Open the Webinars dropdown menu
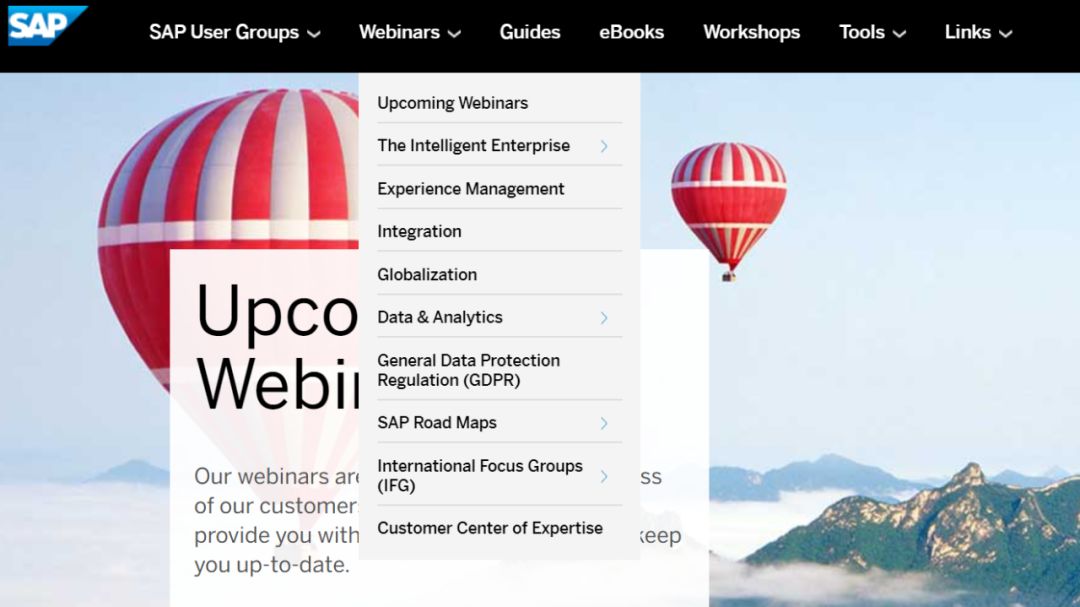Viewport: 1080px width, 607px height. pos(410,32)
